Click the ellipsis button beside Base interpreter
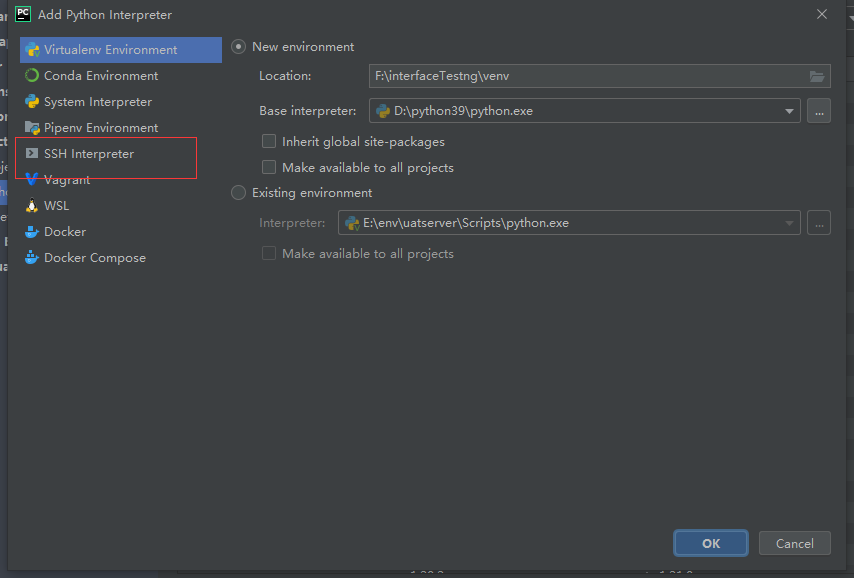This screenshot has height=578, width=854. click(x=819, y=111)
